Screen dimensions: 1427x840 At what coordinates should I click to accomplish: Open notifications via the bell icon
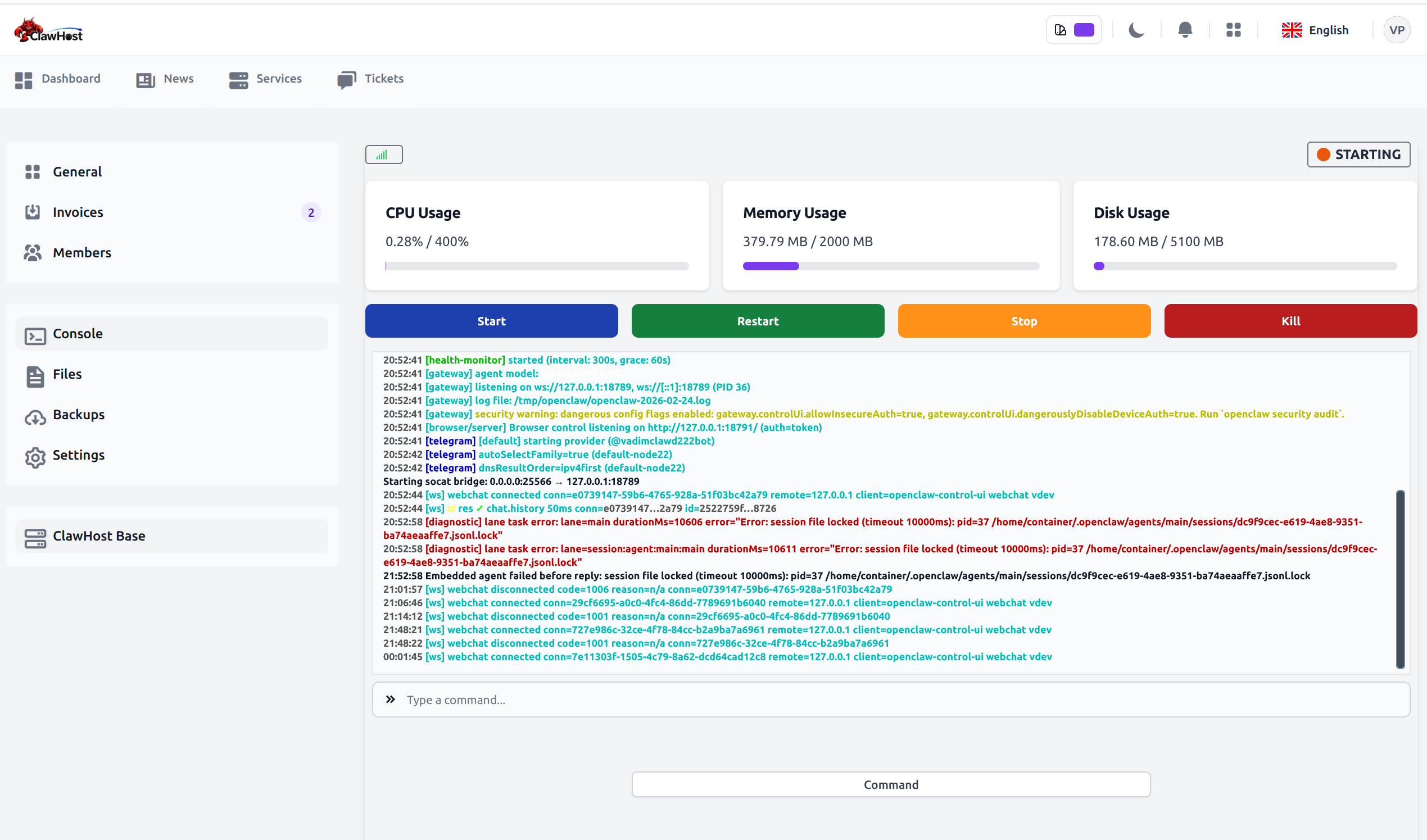(1185, 29)
